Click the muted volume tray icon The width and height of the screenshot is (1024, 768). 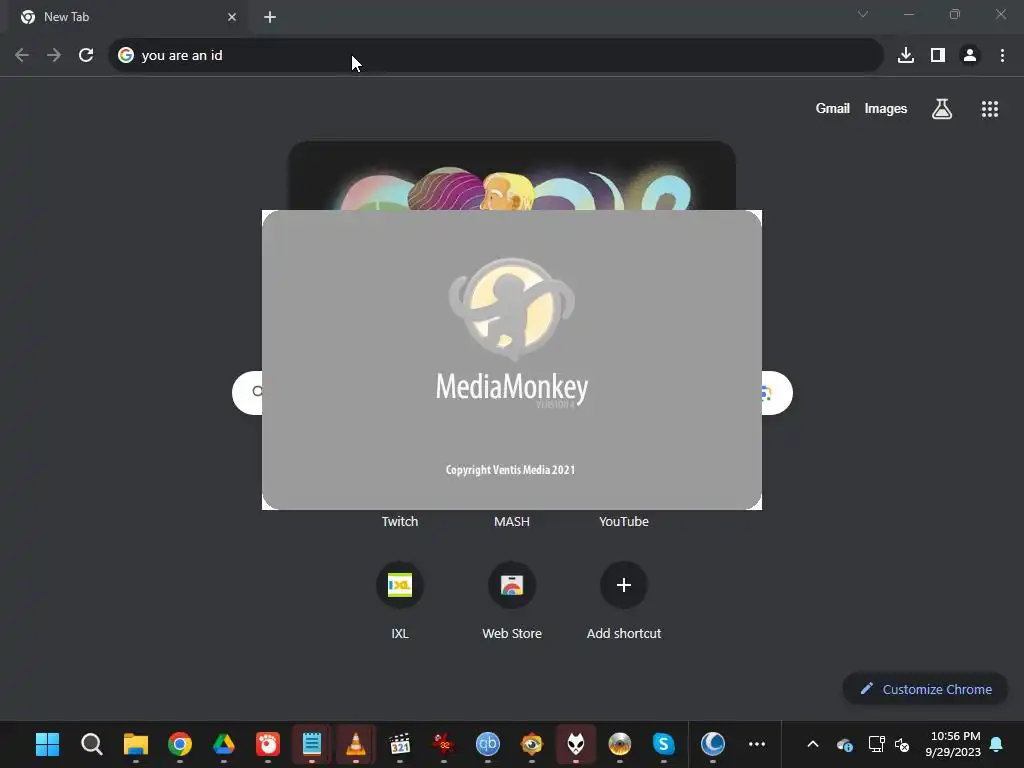(902, 744)
